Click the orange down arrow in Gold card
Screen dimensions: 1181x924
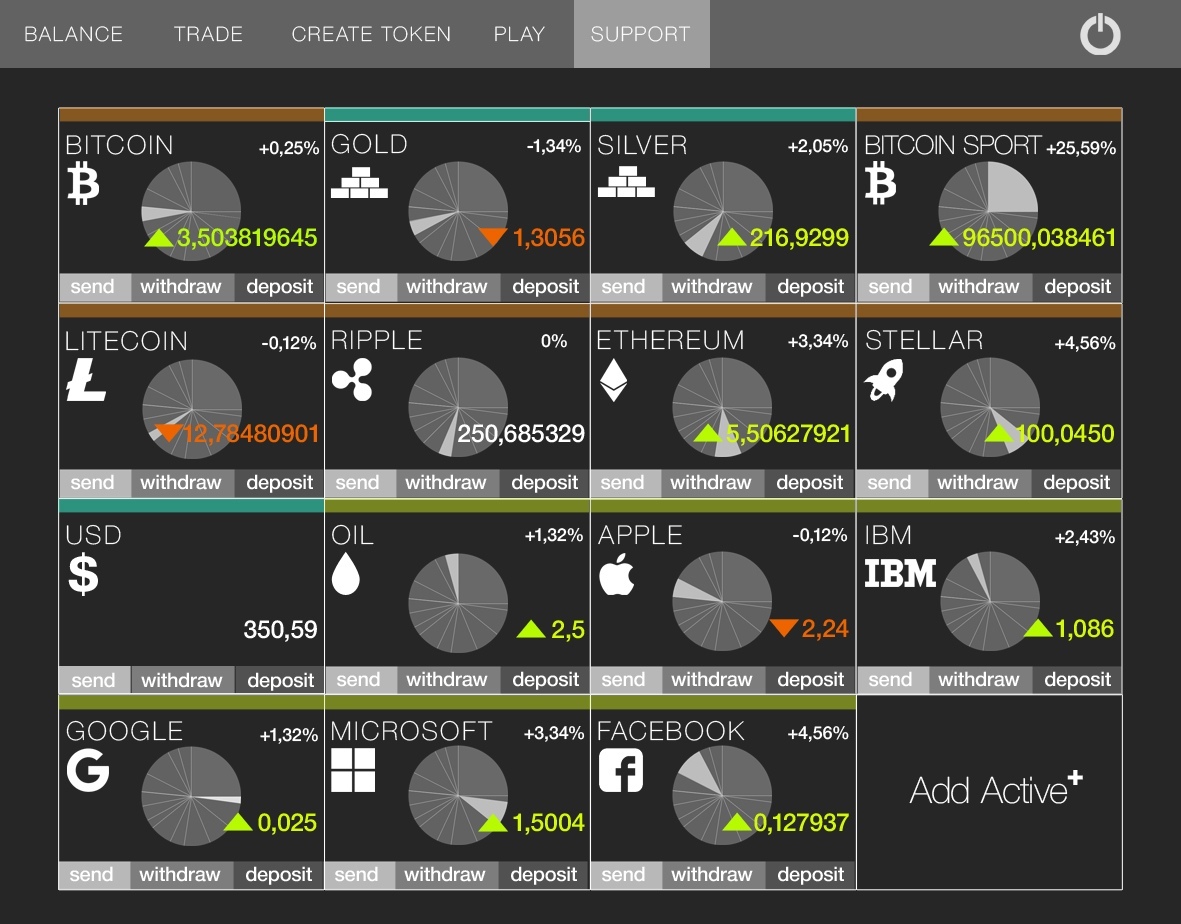tap(493, 237)
